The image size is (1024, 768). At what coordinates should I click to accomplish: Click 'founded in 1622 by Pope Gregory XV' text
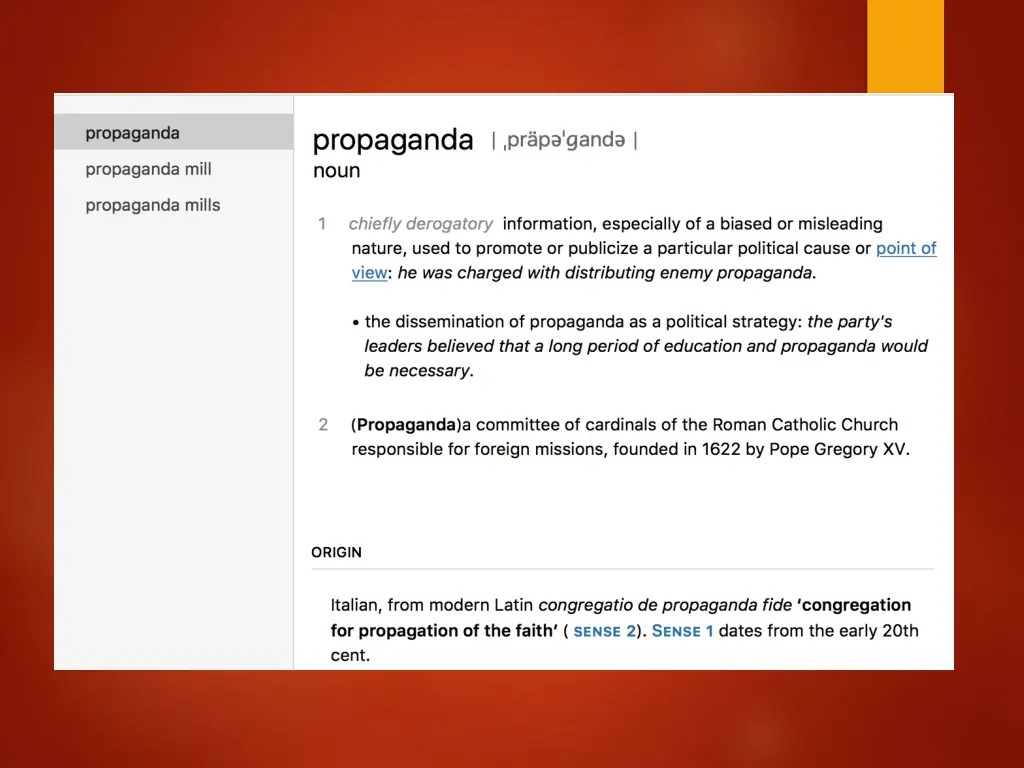[x=761, y=449]
